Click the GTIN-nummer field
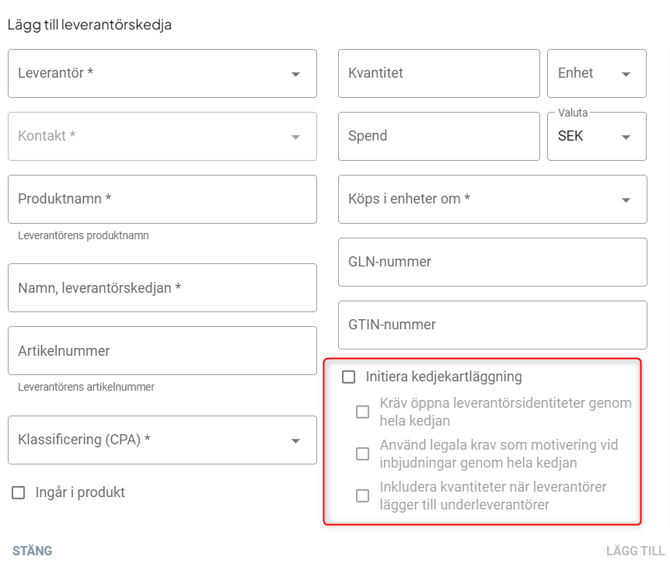 click(x=492, y=325)
